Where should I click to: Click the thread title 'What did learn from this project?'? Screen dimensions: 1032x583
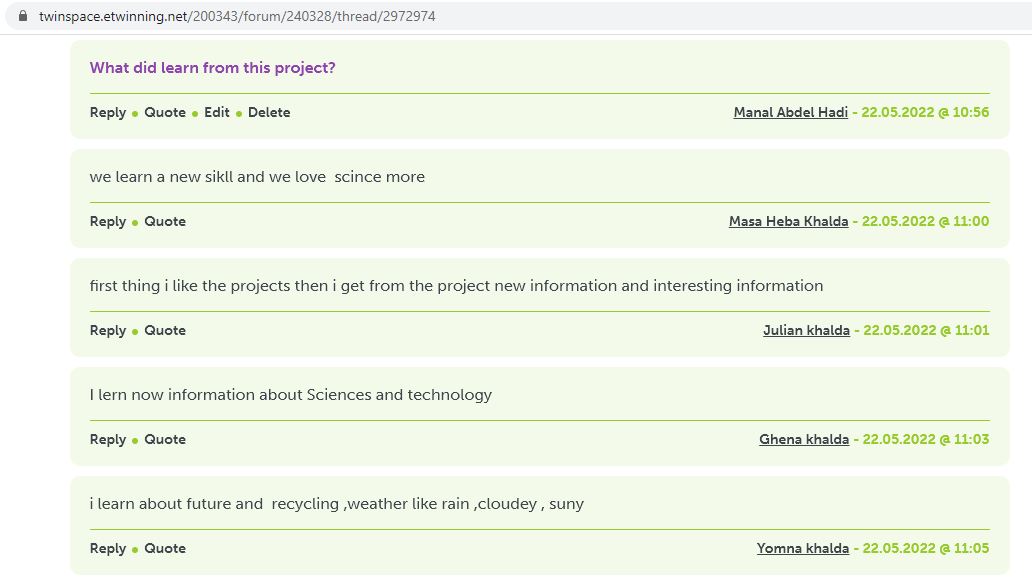point(213,68)
